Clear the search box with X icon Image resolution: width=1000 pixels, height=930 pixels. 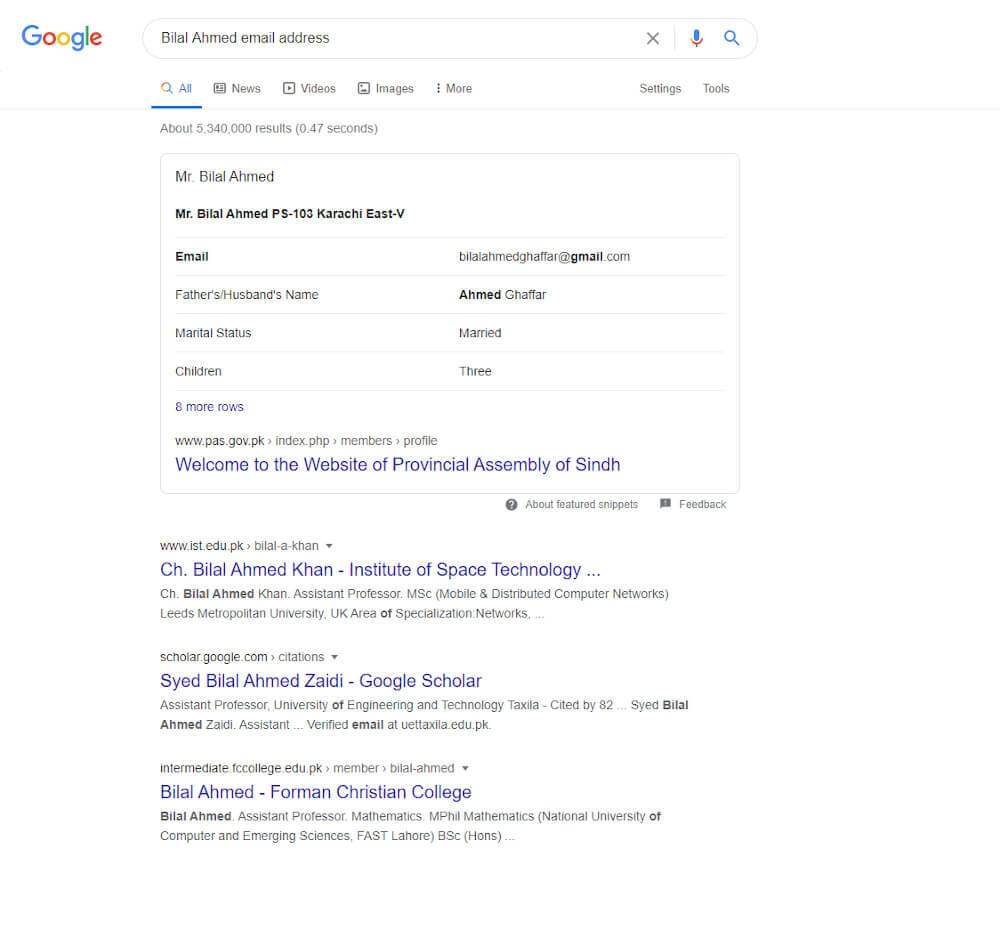(x=653, y=38)
